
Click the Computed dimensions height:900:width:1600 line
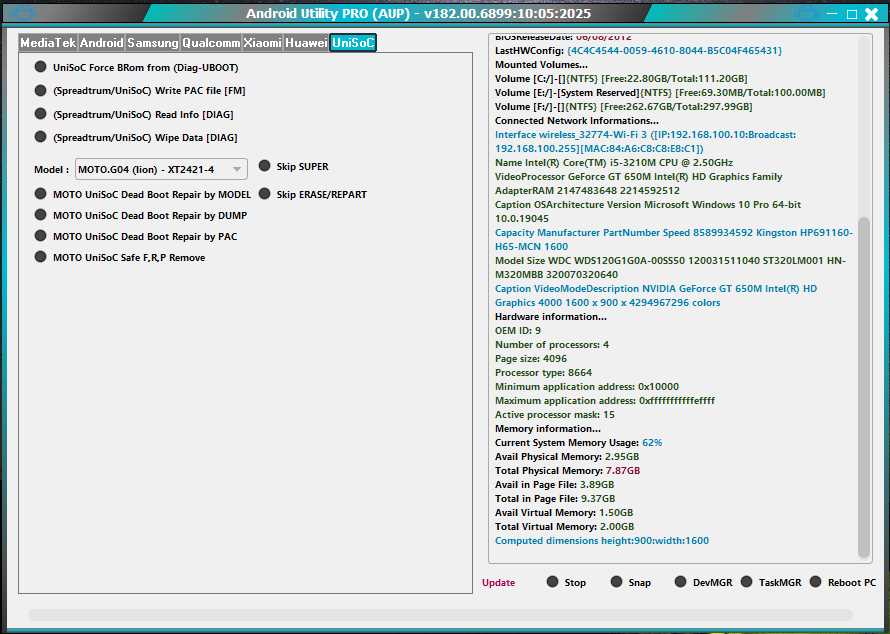coord(602,541)
